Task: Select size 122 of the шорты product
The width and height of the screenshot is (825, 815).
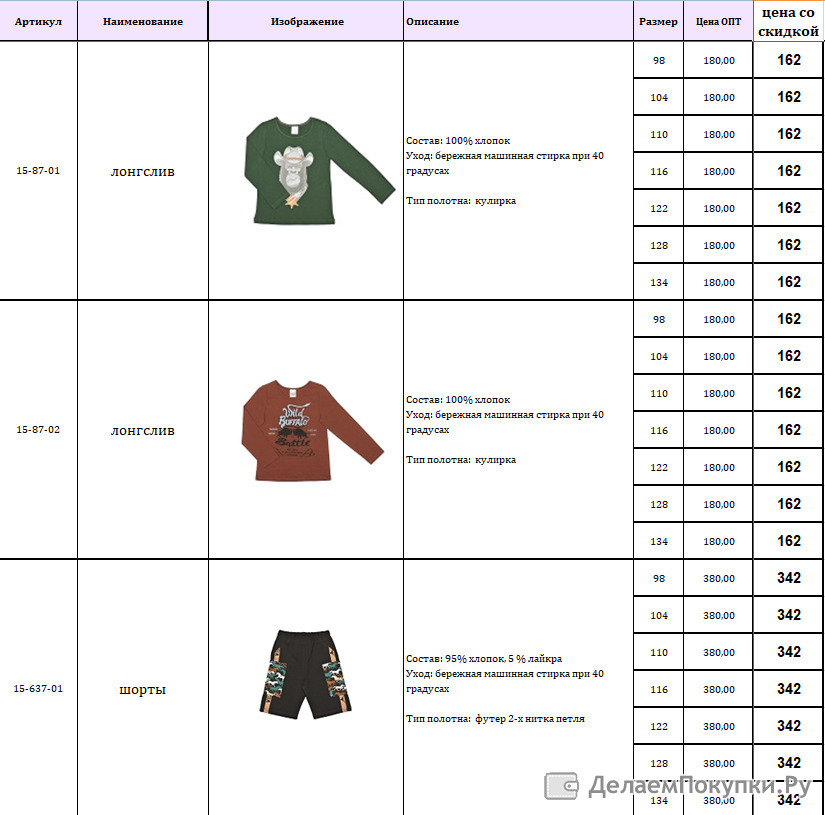Action: coord(658,726)
